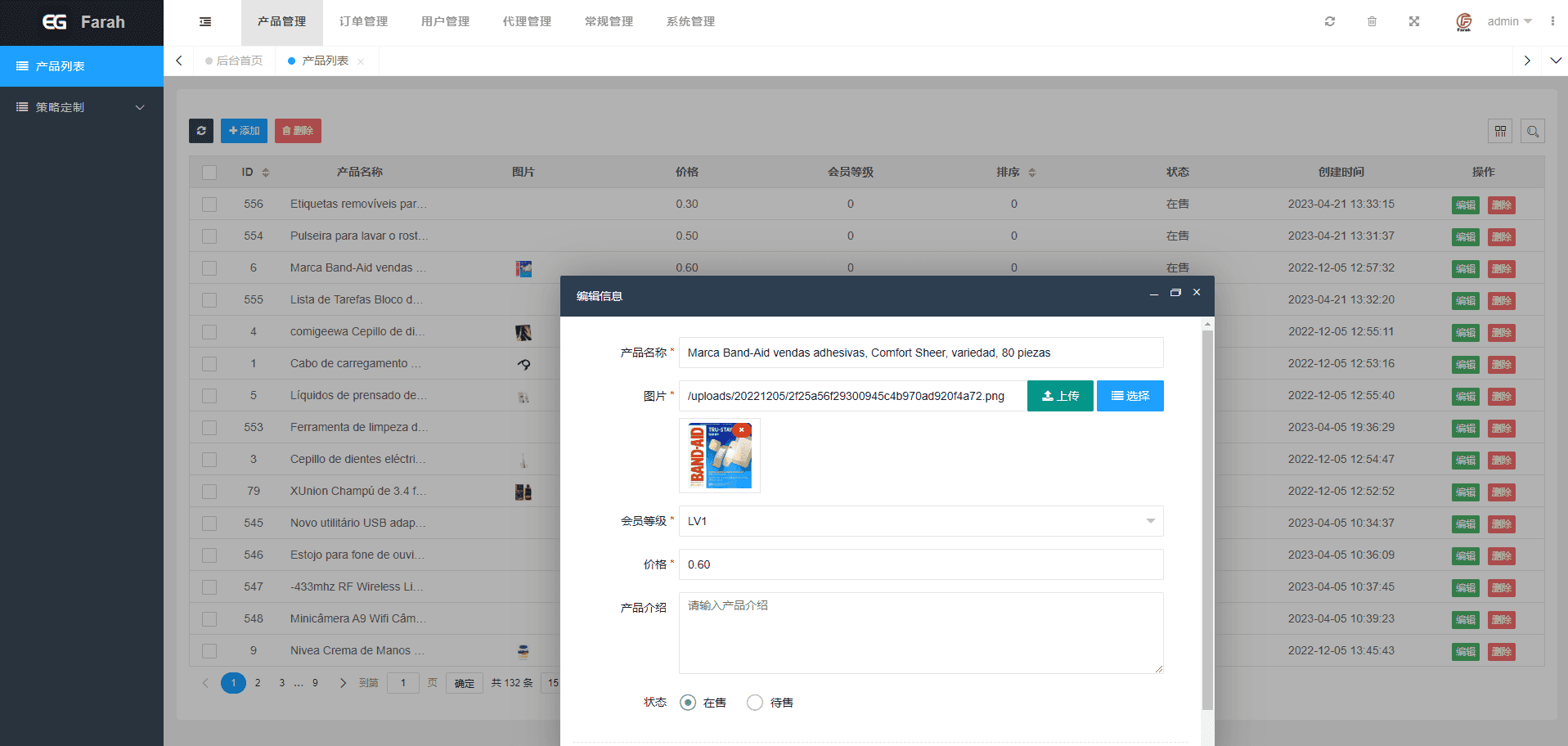
Task: Check the box for product ID 556
Action: coord(209,204)
